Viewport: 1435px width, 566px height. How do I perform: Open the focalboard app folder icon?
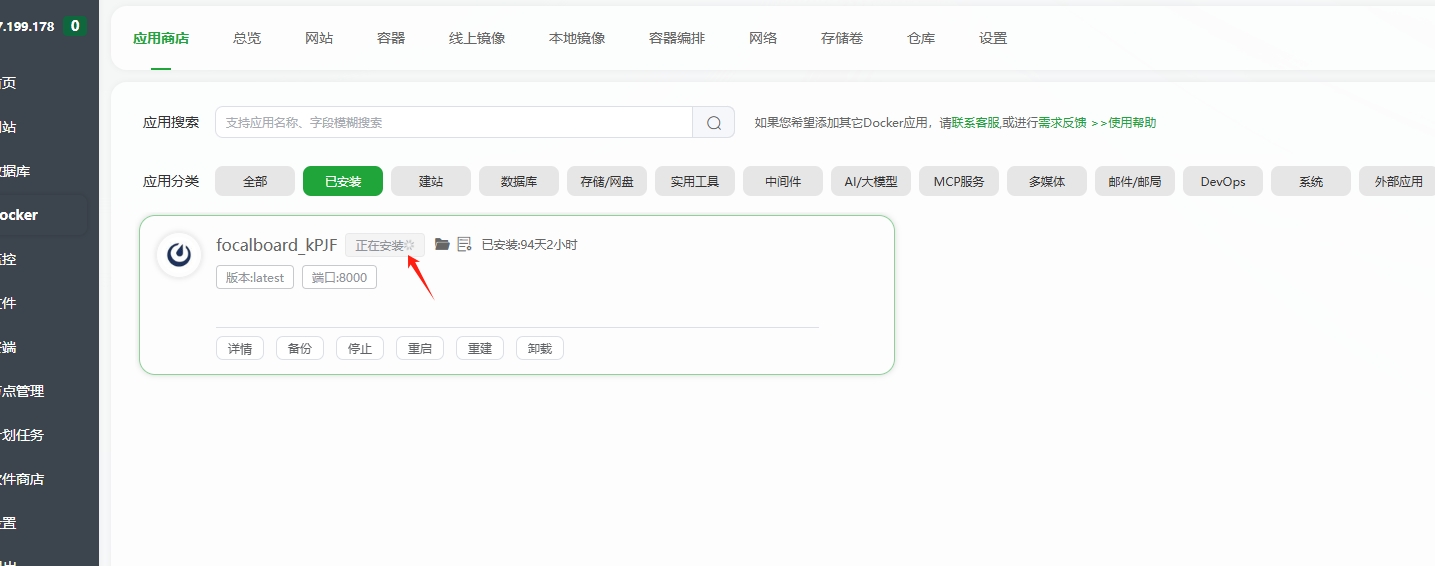[x=442, y=244]
